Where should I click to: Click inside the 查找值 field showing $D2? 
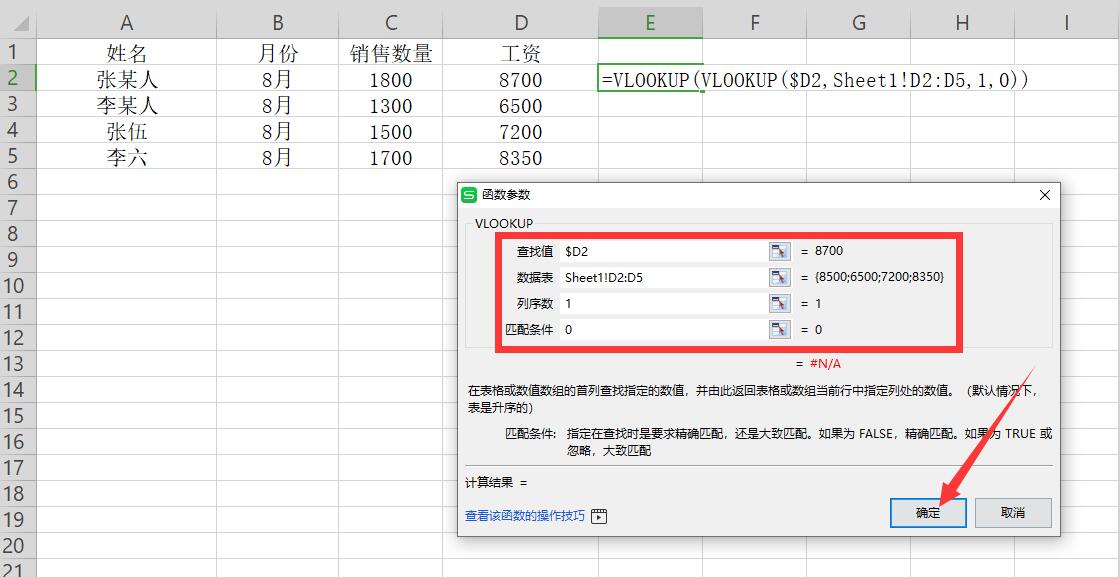tap(650, 251)
